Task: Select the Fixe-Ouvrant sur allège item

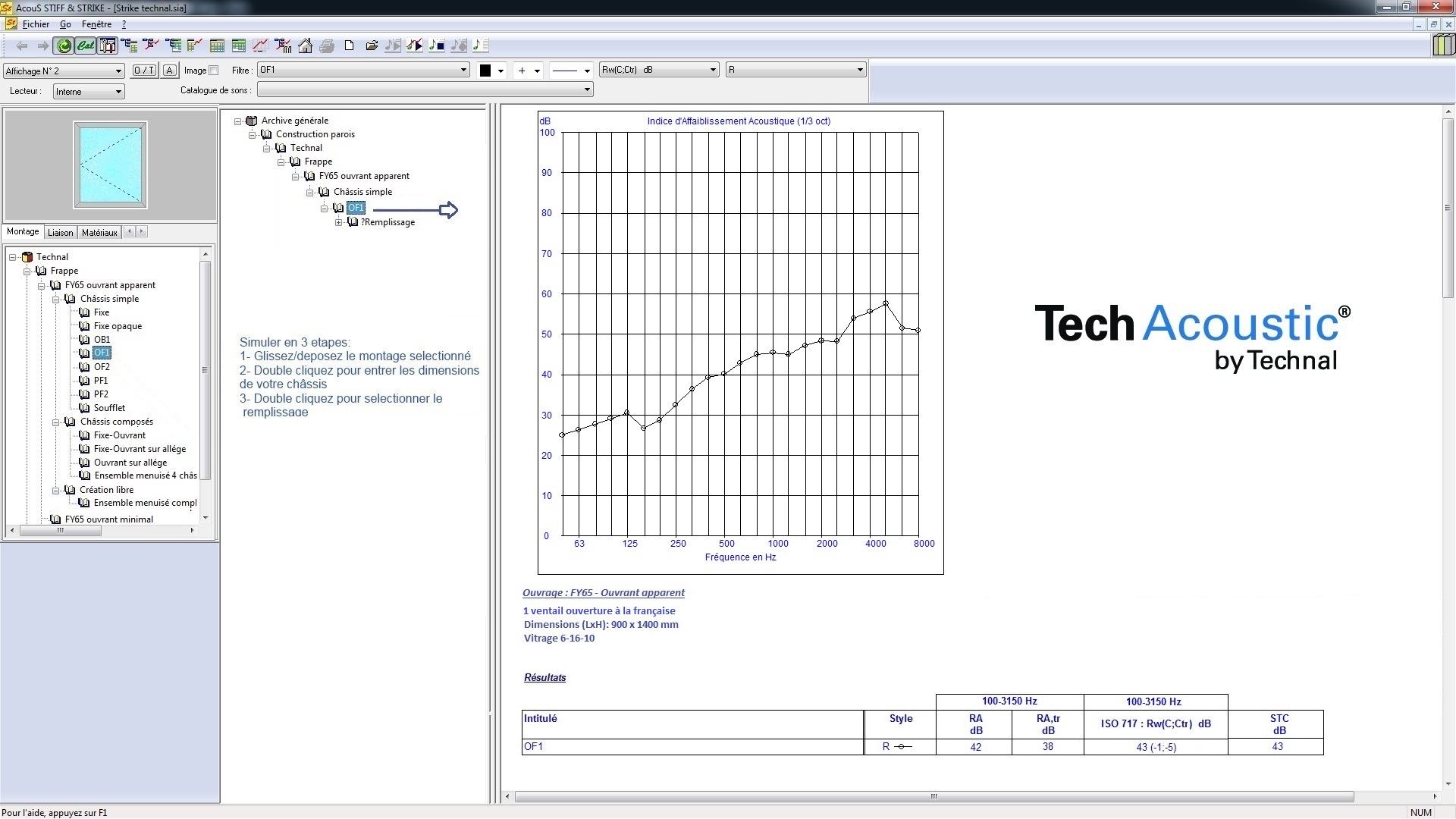Action: [x=140, y=449]
